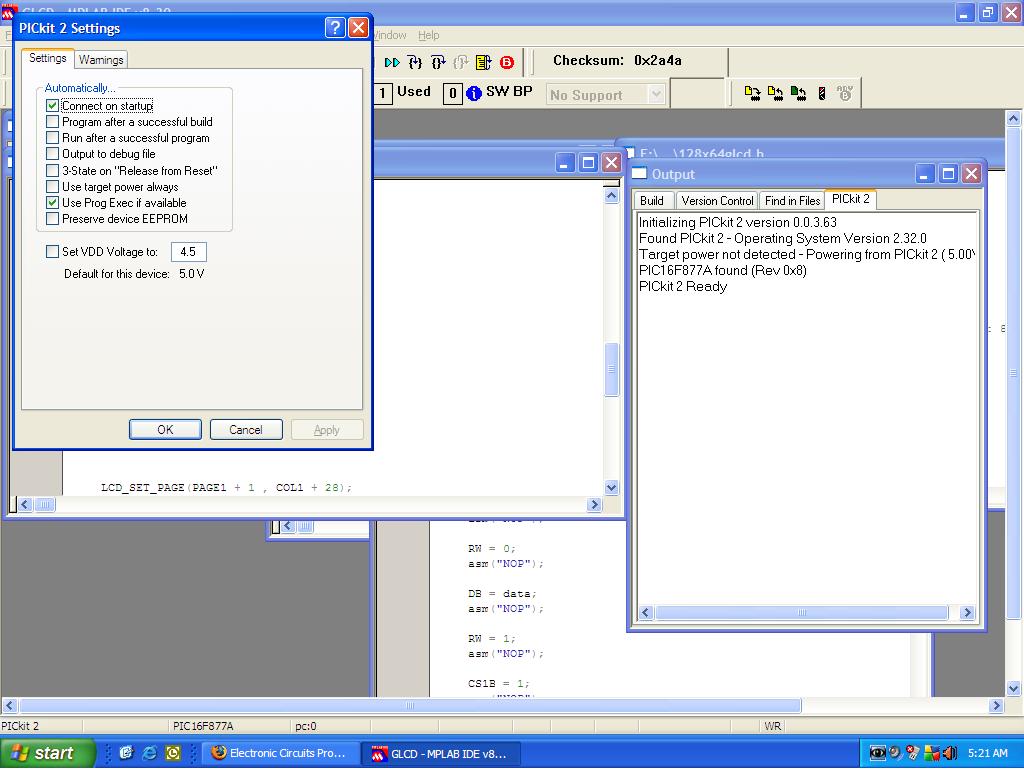Maximize the Output window
This screenshot has height=770, width=1024.
tap(948, 174)
